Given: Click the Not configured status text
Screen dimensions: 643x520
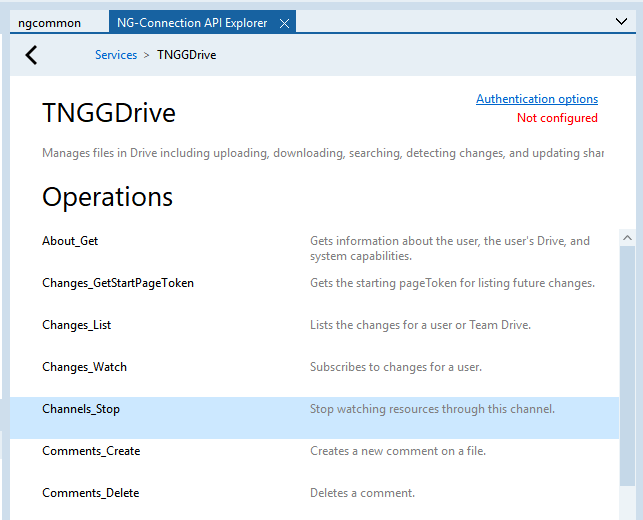Looking at the screenshot, I should click(557, 118).
